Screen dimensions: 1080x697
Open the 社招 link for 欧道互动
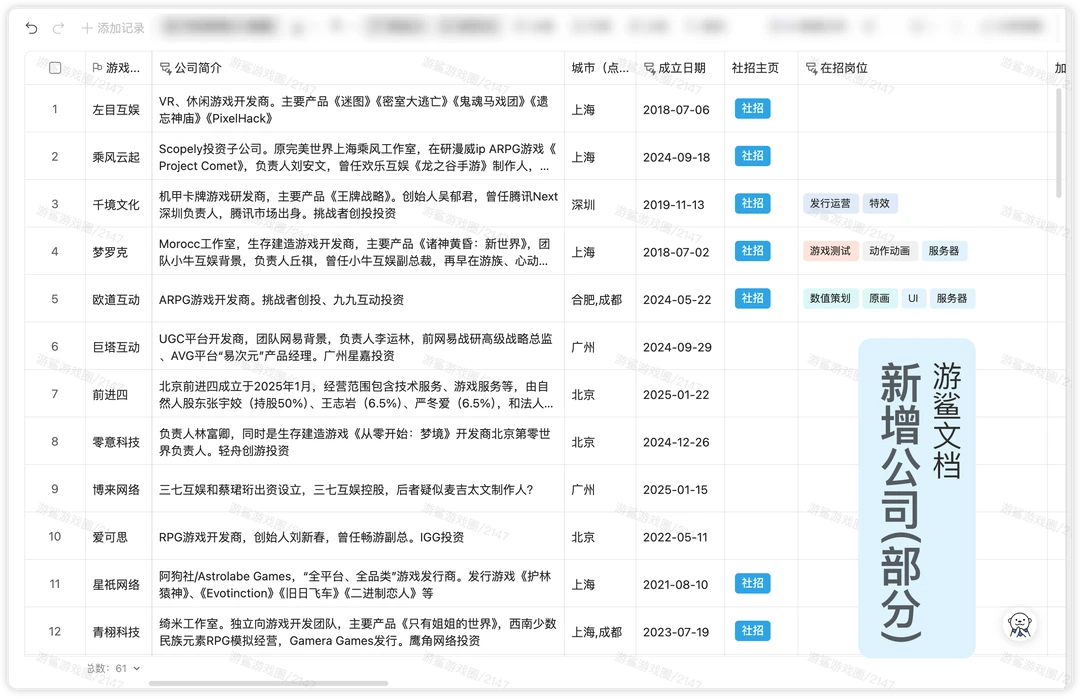click(x=752, y=299)
